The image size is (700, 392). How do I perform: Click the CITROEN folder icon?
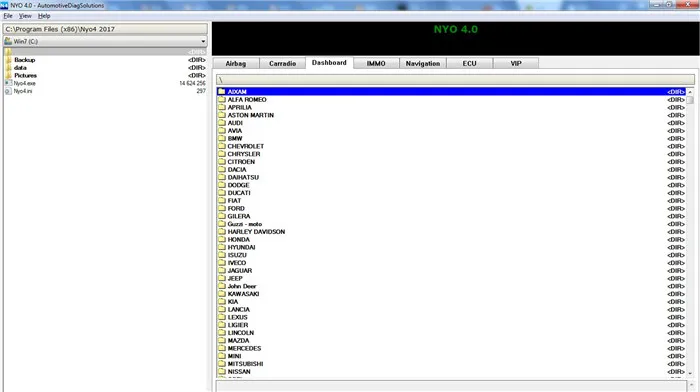tap(222, 162)
